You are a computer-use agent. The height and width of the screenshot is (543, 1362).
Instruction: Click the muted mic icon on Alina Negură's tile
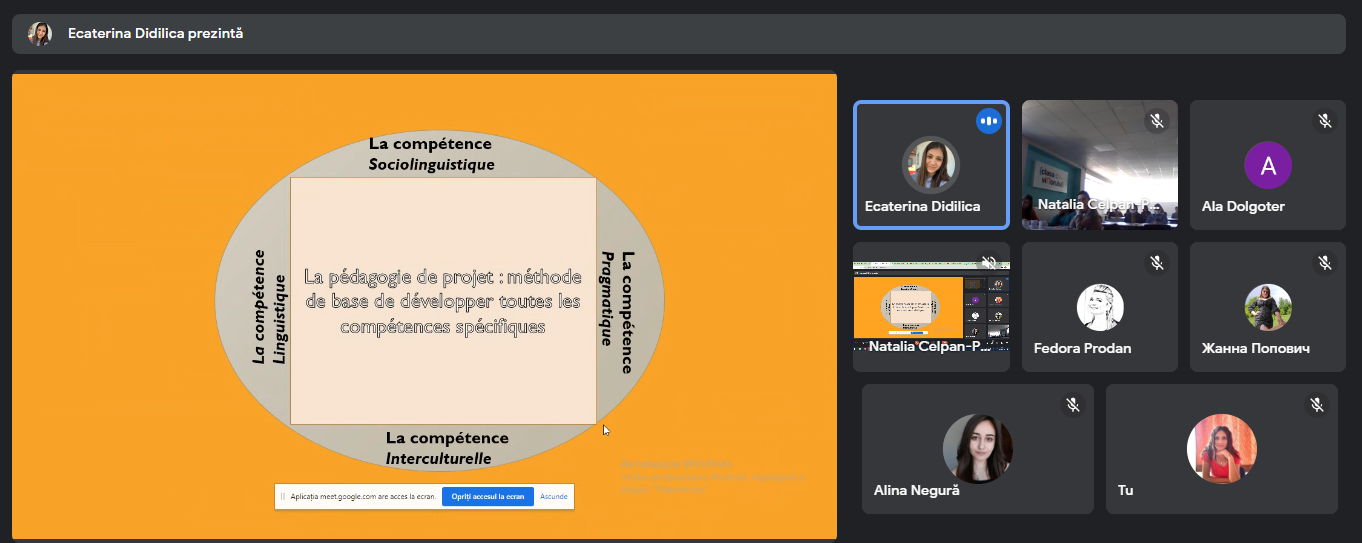pyautogui.click(x=1072, y=405)
